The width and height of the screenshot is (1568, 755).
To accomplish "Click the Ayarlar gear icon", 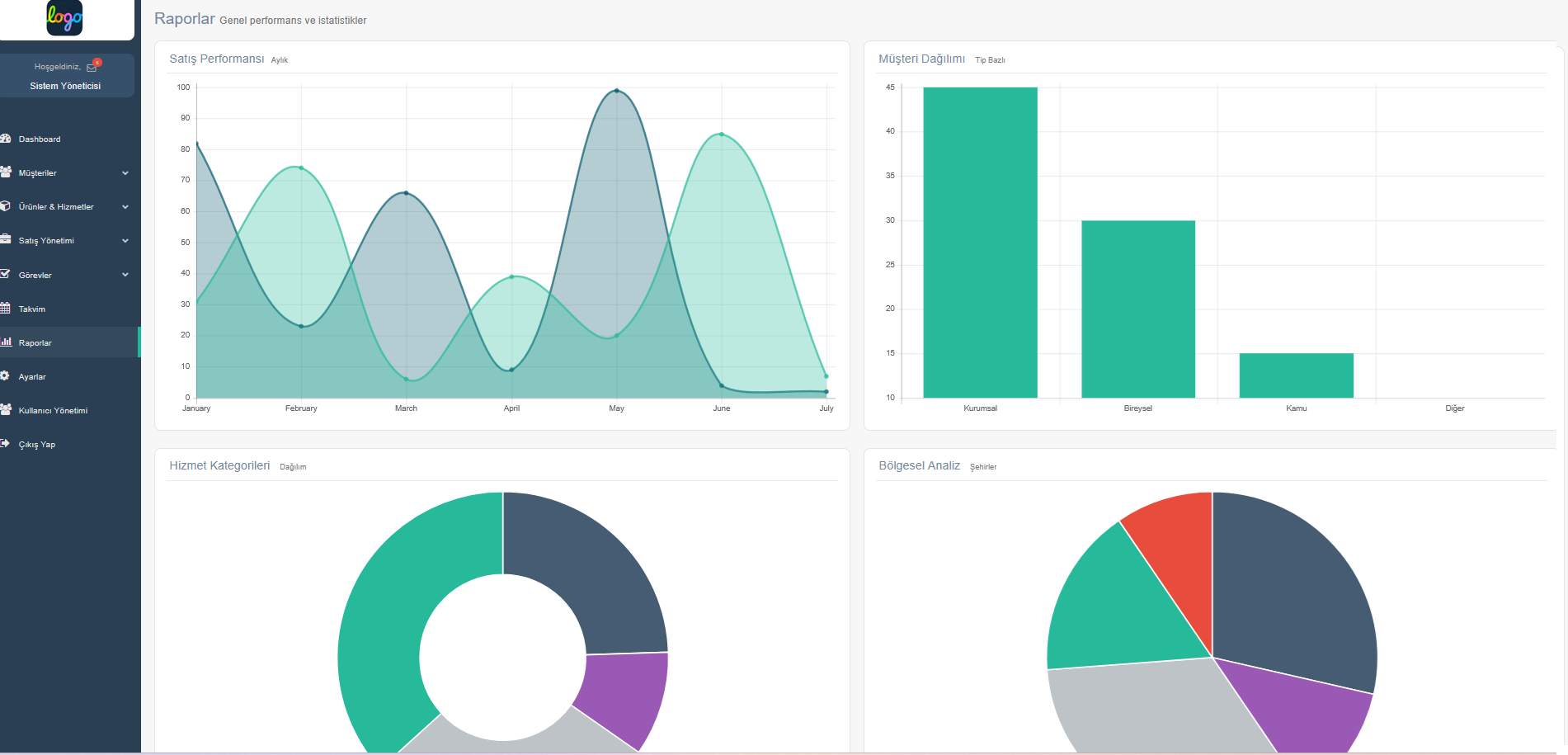I will [x=6, y=376].
